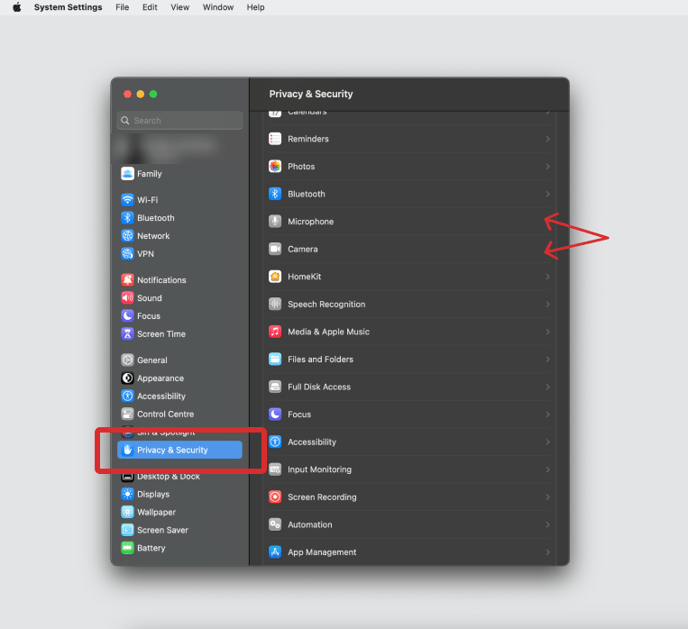688x629 pixels.
Task: Select the Accessibility icon in sidebar
Action: pos(127,396)
